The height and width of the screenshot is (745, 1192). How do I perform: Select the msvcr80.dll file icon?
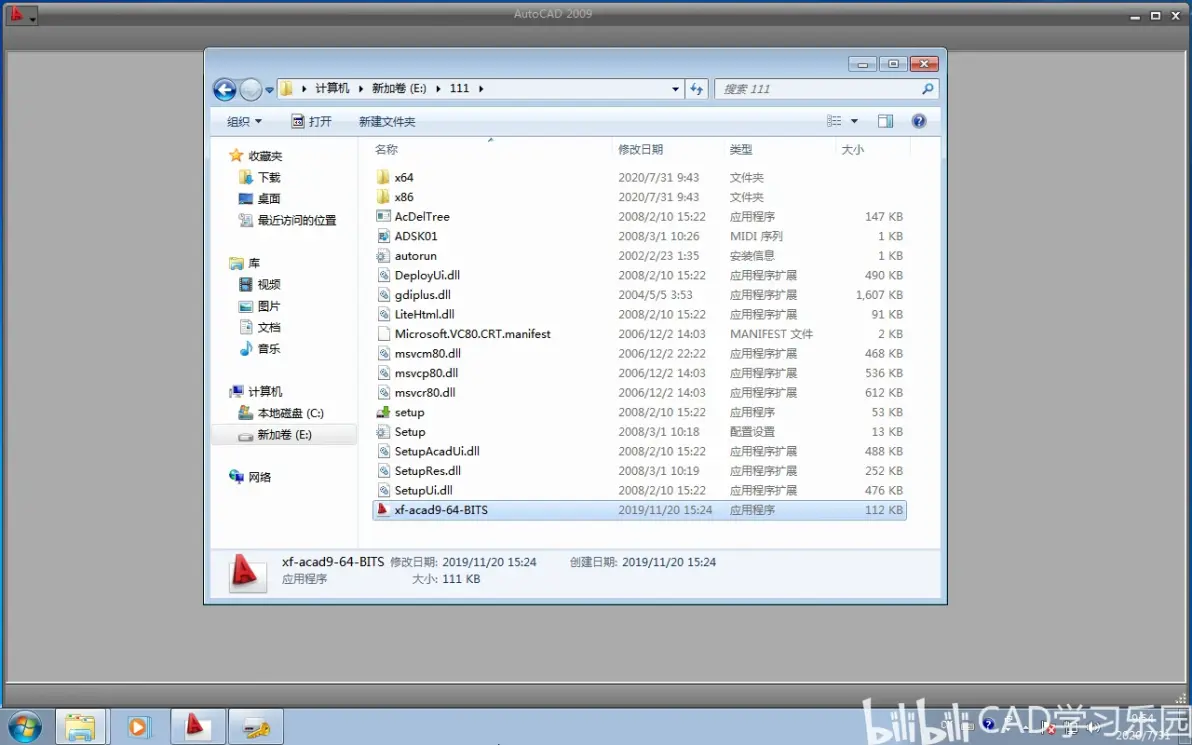click(383, 392)
